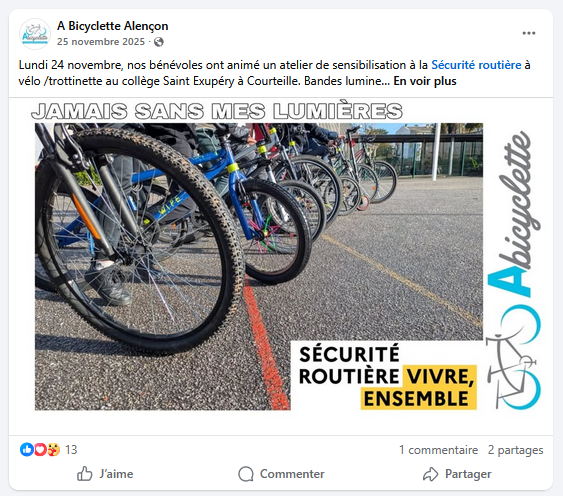View the 1 commentaire link
563x496 pixels.
tap(438, 450)
